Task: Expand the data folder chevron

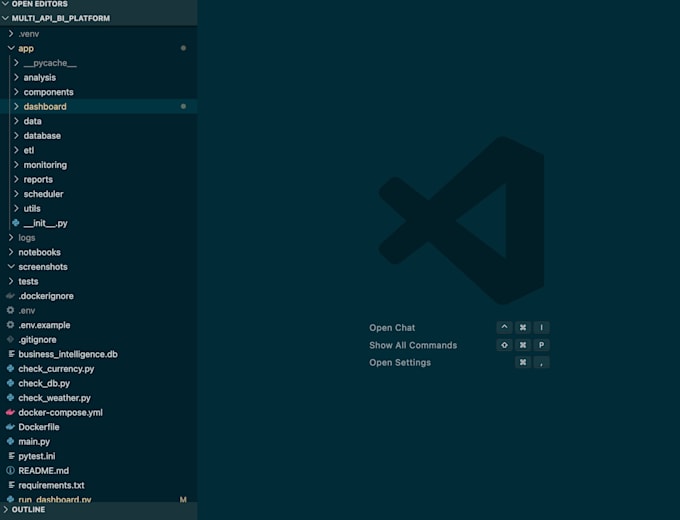Action: [x=16, y=121]
